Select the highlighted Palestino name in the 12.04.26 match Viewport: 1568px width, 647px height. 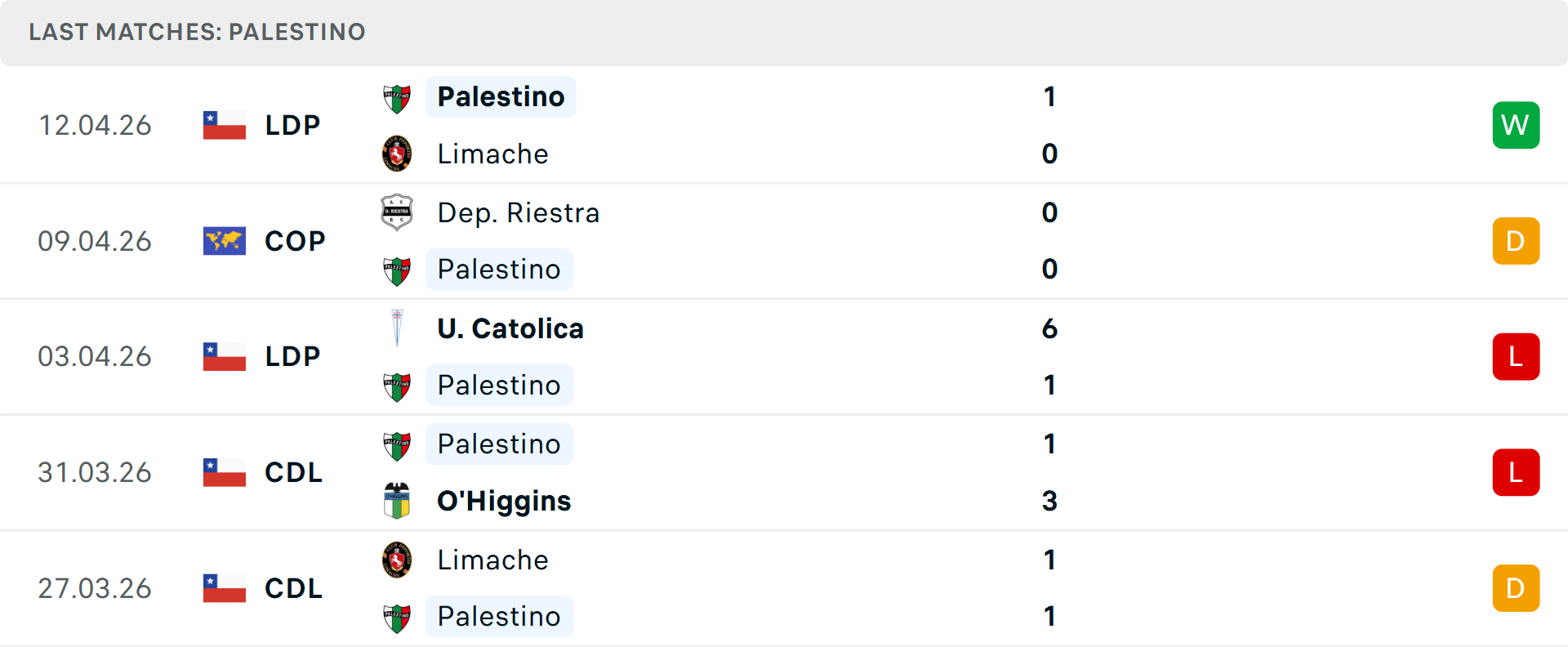tap(501, 97)
